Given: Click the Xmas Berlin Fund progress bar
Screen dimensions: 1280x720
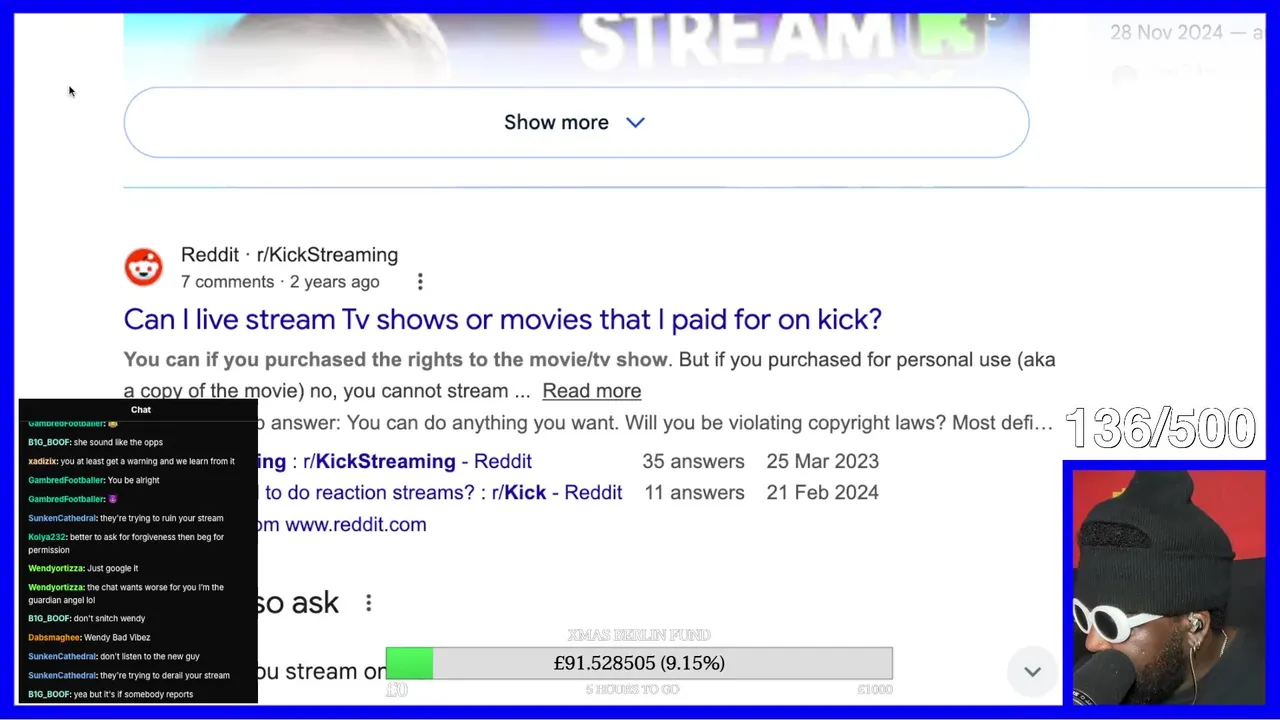Looking at the screenshot, I should pos(639,663).
